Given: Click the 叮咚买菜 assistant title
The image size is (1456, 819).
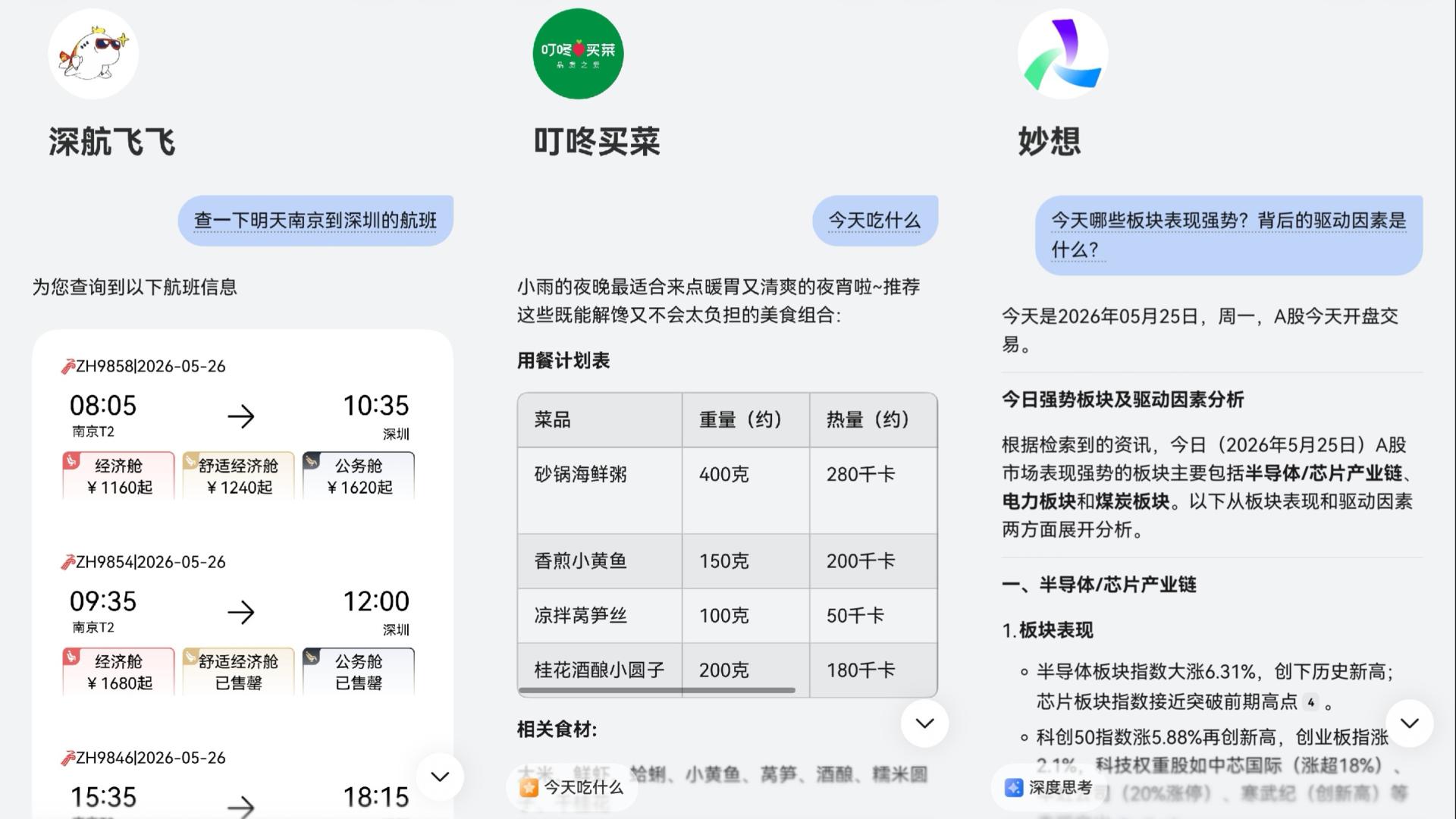Looking at the screenshot, I should point(597,142).
